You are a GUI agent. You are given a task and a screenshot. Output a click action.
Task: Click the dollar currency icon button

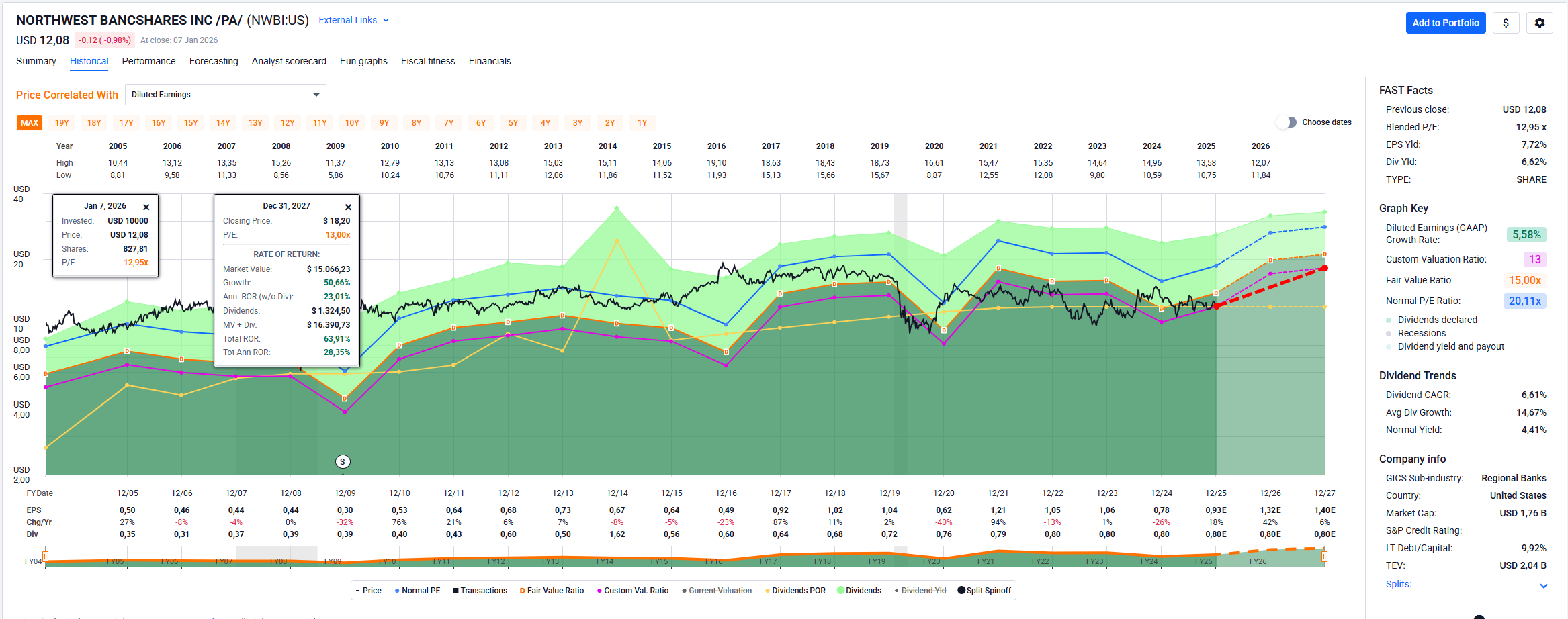click(x=1506, y=23)
